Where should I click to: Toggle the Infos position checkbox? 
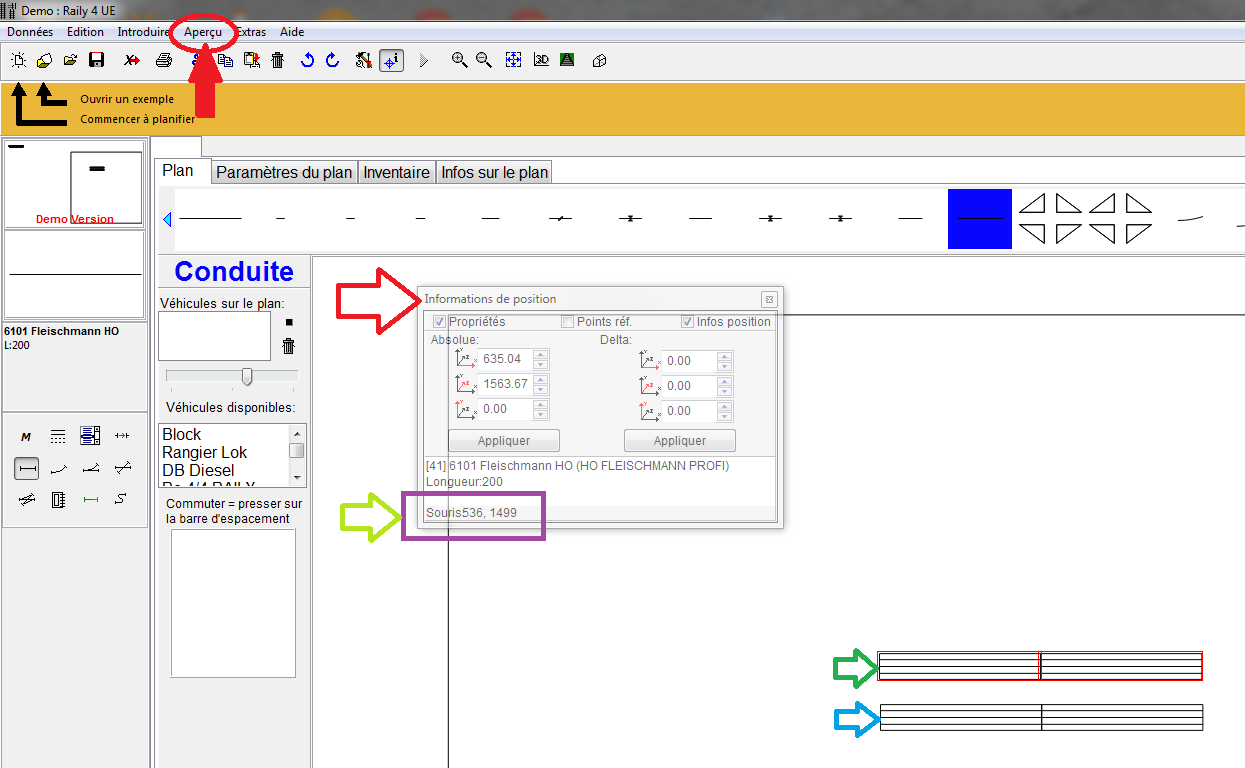[687, 322]
